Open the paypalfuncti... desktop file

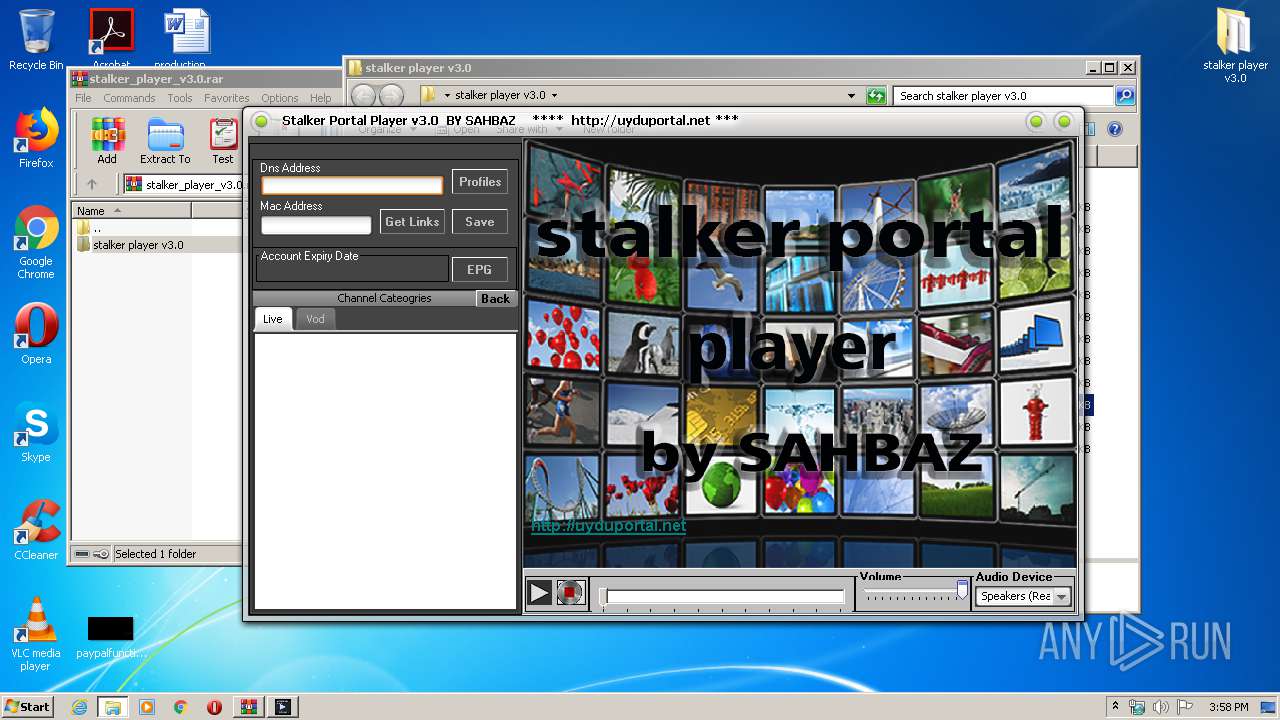click(110, 637)
